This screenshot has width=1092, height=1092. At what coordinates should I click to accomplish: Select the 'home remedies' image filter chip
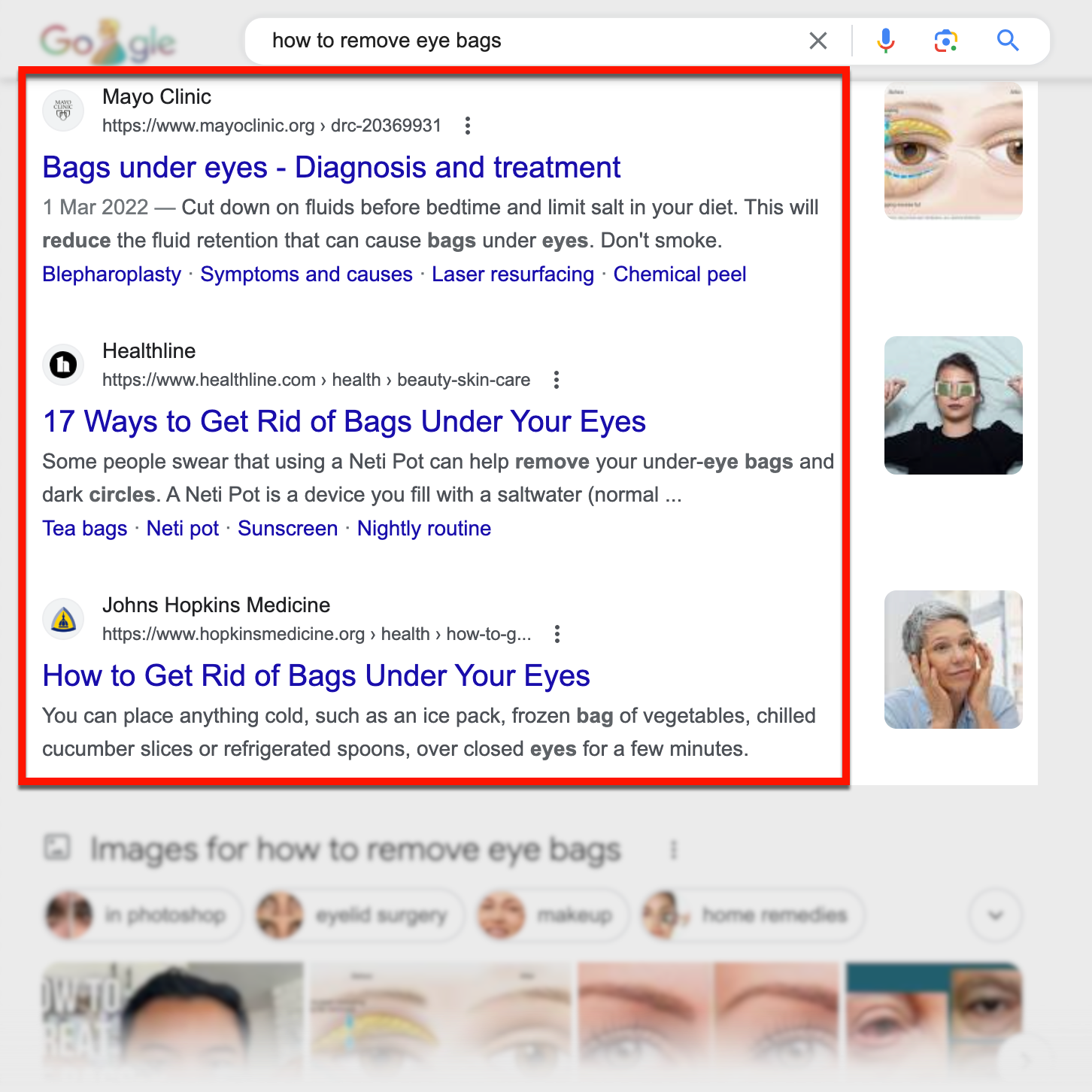753,915
